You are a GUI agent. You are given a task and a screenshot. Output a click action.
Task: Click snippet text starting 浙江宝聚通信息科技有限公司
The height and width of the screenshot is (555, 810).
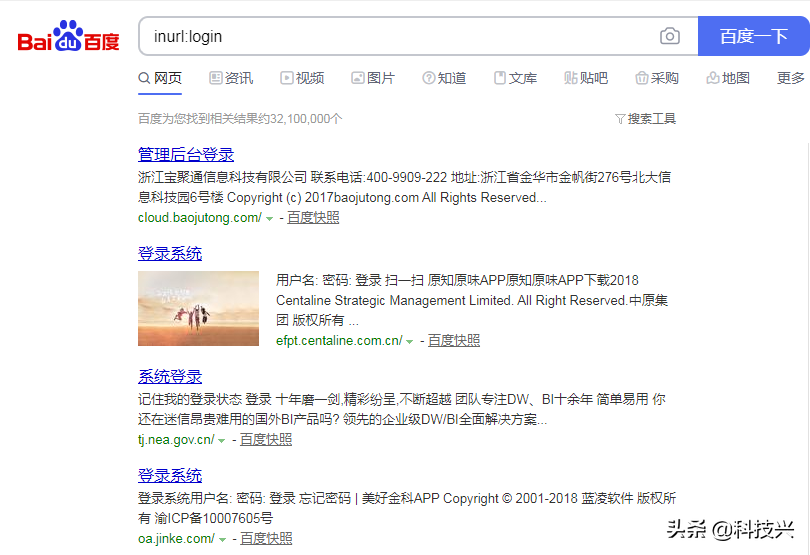tap(404, 188)
